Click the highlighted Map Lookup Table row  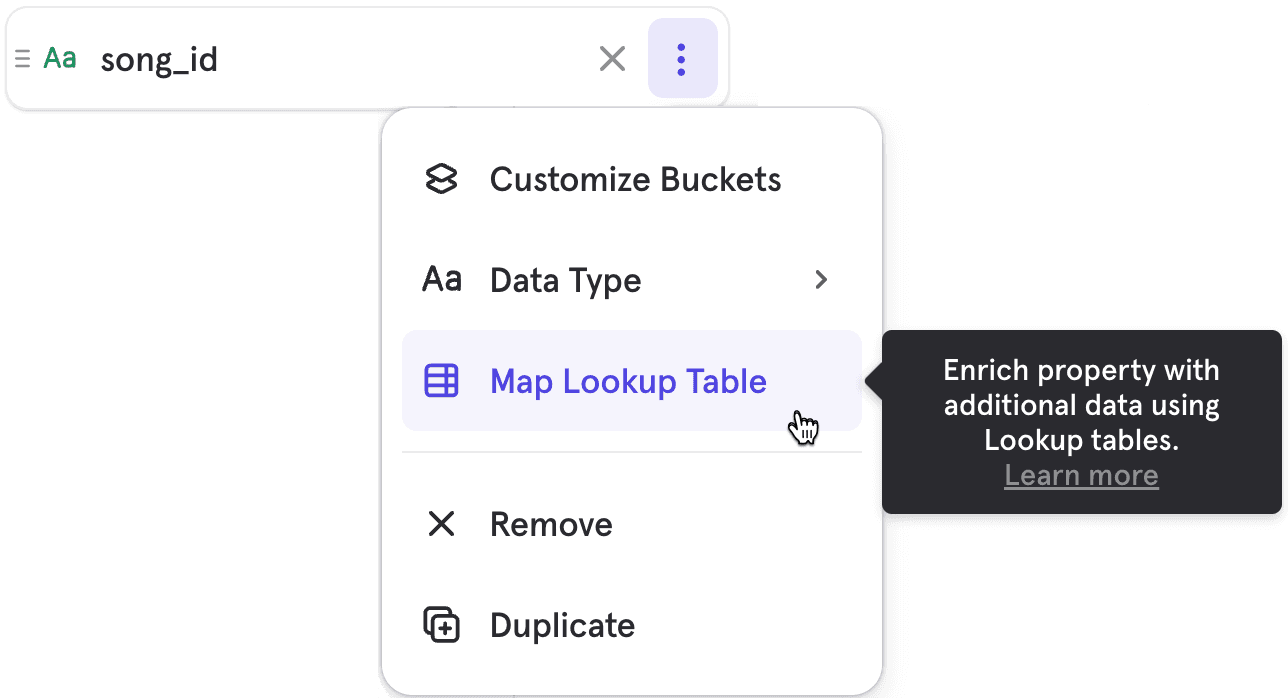(x=631, y=381)
